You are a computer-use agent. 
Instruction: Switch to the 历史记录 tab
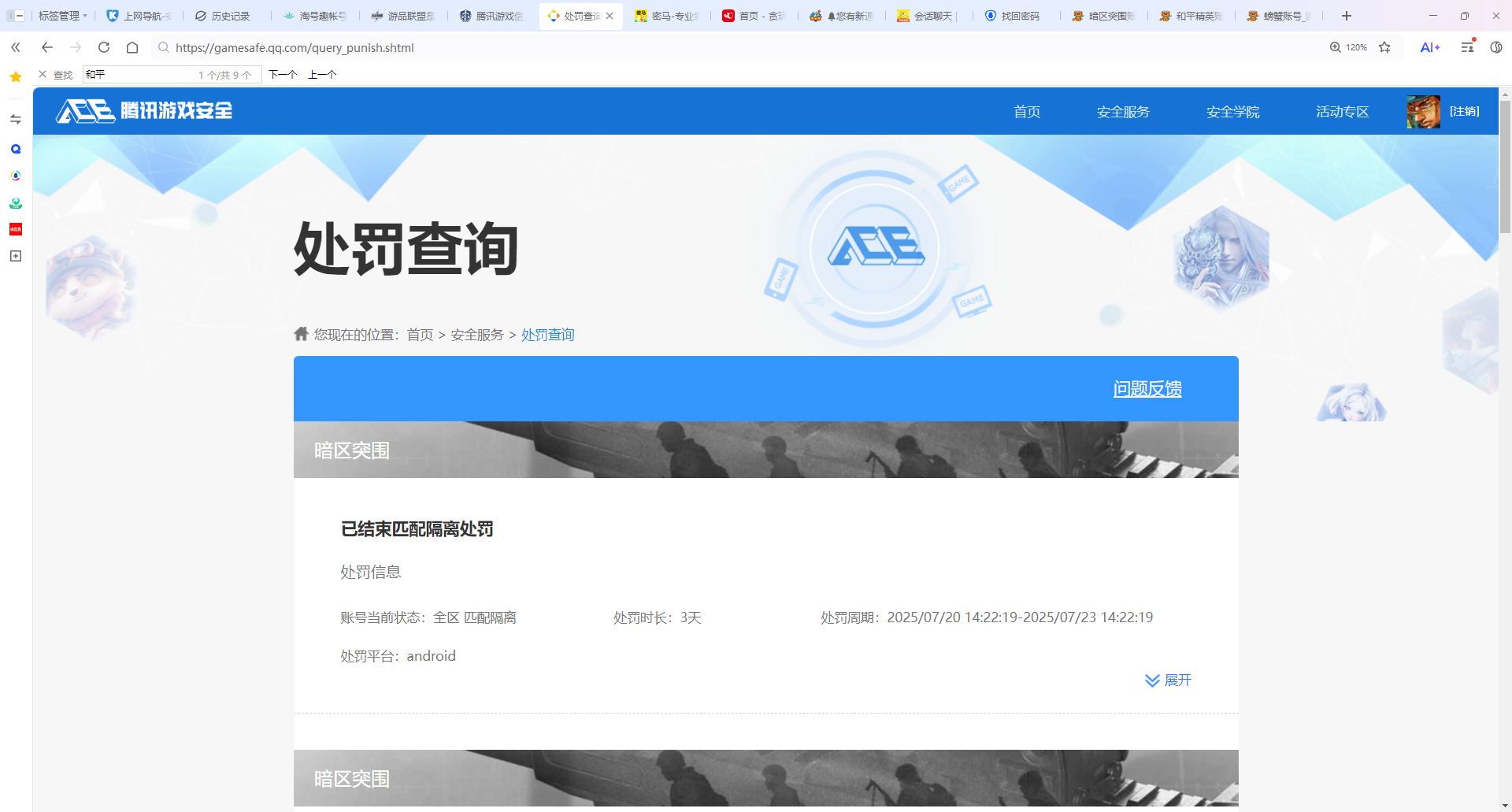tap(223, 16)
